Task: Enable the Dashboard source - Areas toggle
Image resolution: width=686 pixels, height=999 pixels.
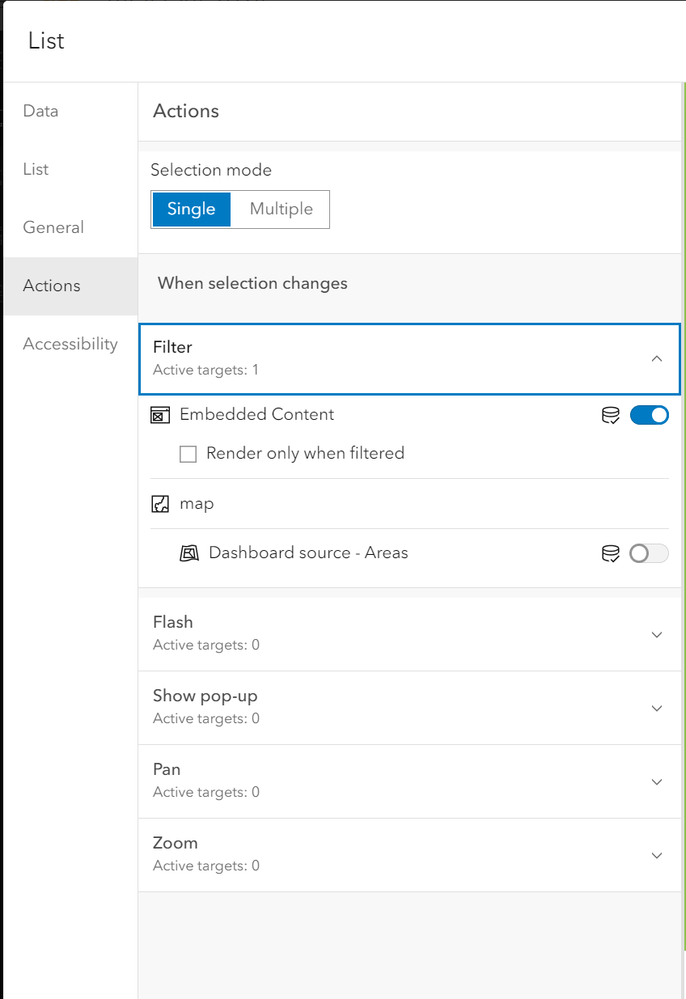Action: (x=649, y=553)
